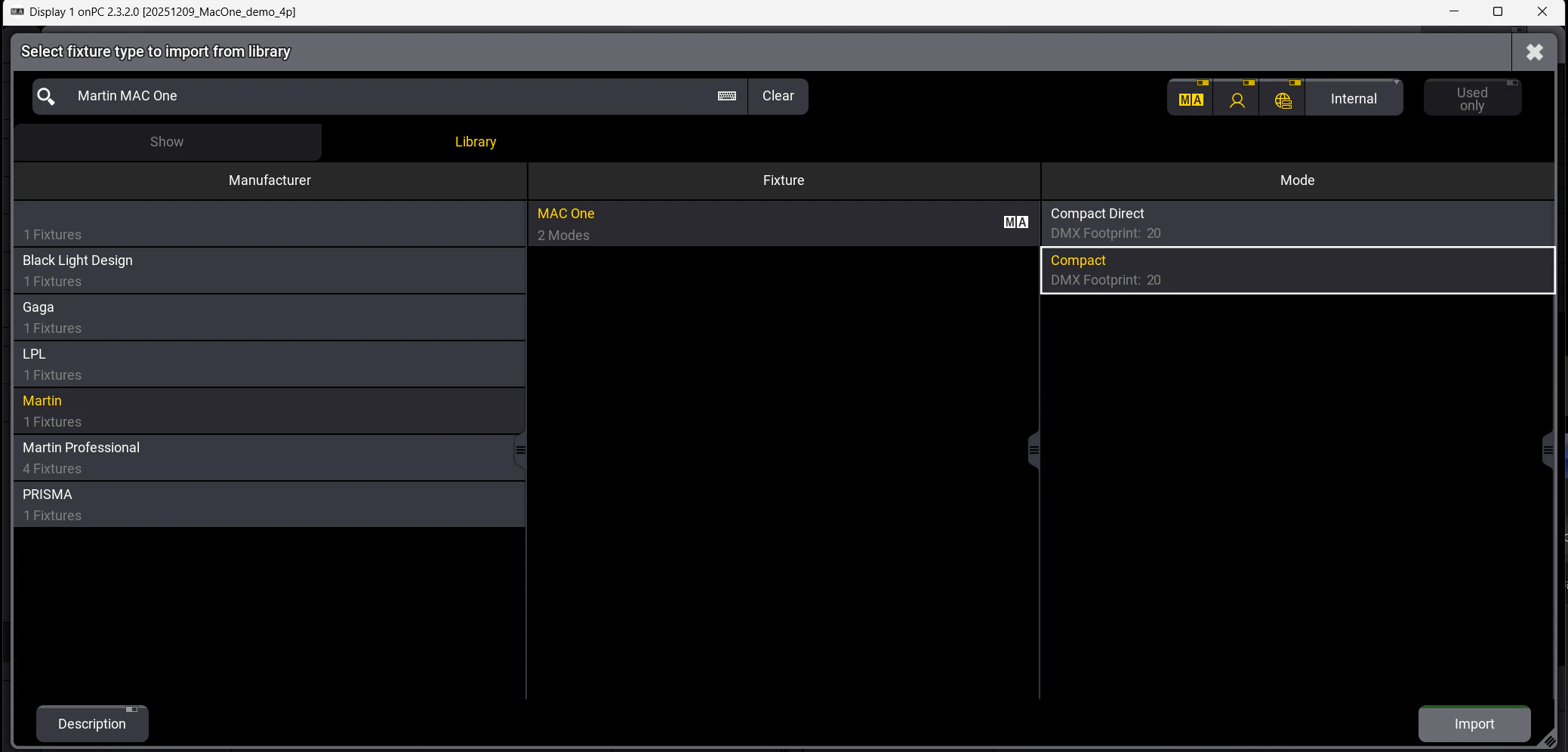This screenshot has width=1568, height=752.
Task: Select the LPL manufacturer row
Action: (x=270, y=365)
